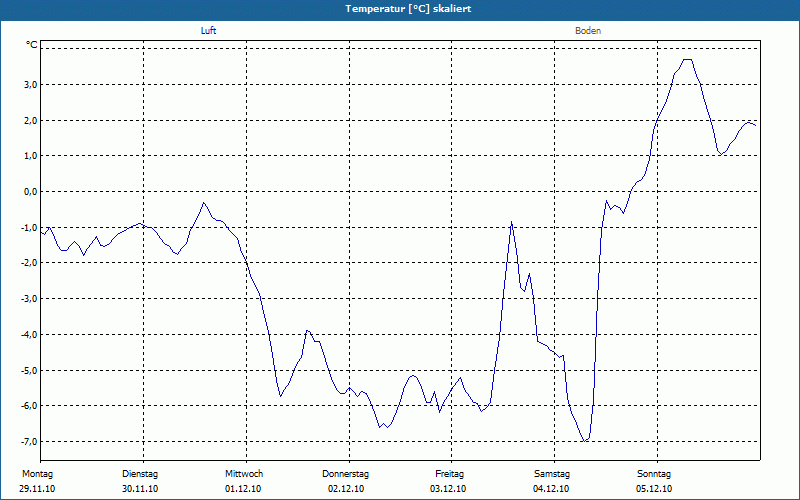Click the '1,0' y-axis value
The image size is (800, 500).
tap(31, 156)
